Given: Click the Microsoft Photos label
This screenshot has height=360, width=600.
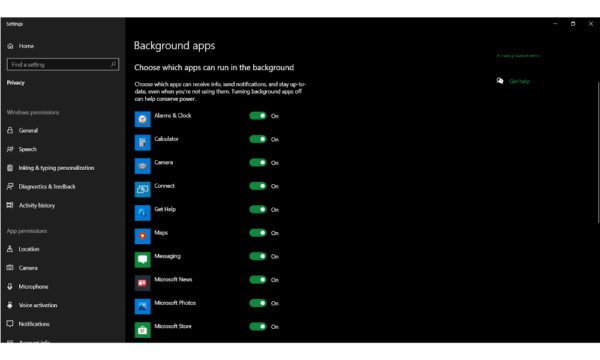Looking at the screenshot, I should click(x=175, y=303).
